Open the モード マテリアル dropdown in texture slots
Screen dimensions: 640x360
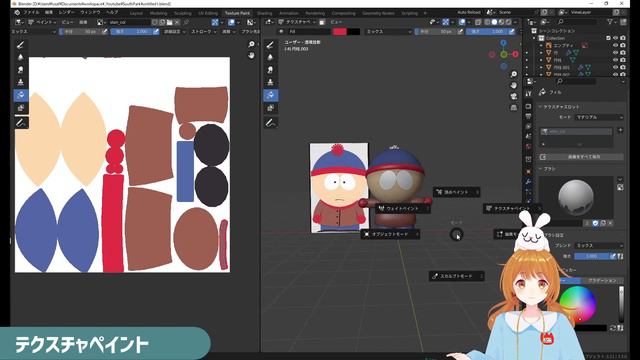point(599,117)
